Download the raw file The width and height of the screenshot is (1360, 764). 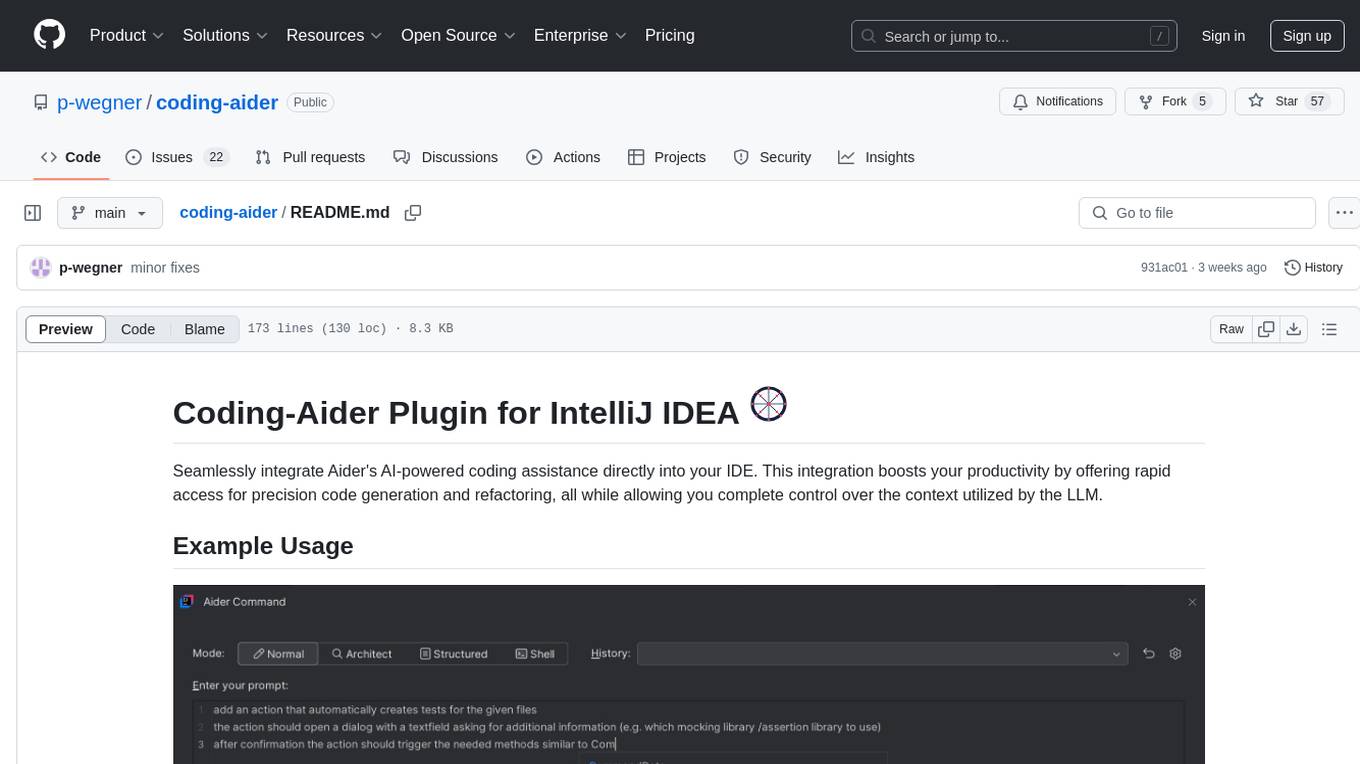click(x=1293, y=329)
